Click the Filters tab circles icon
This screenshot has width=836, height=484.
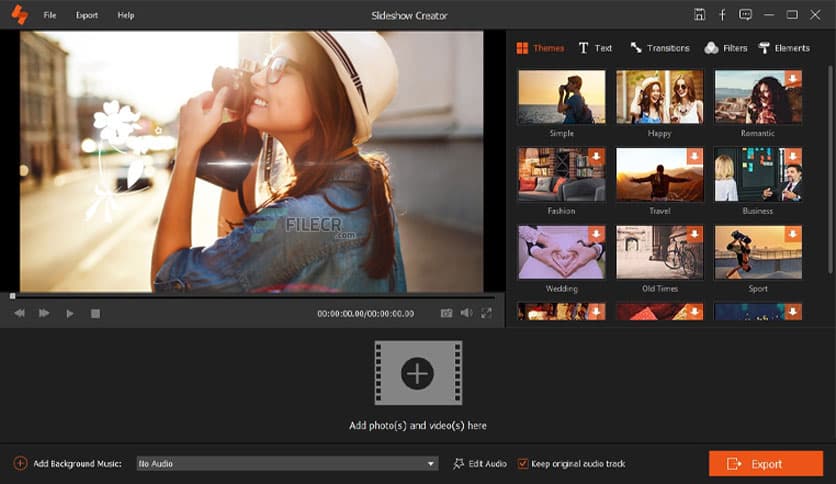711,48
